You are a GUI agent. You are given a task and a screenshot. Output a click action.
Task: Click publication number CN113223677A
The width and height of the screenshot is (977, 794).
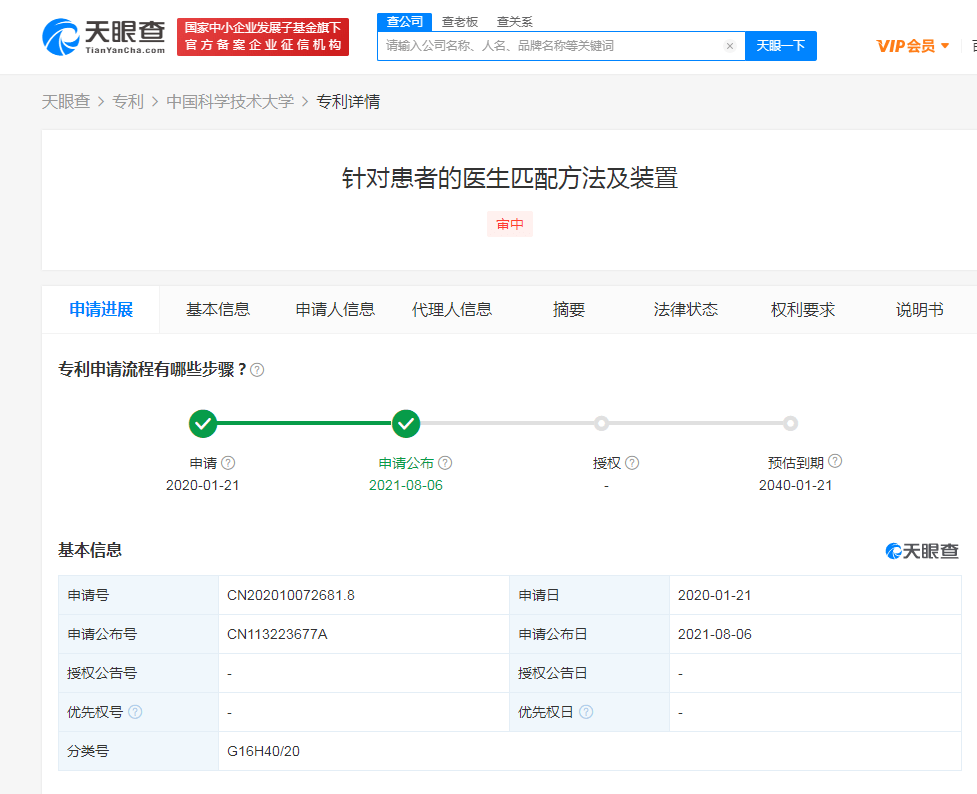pyautogui.click(x=277, y=634)
